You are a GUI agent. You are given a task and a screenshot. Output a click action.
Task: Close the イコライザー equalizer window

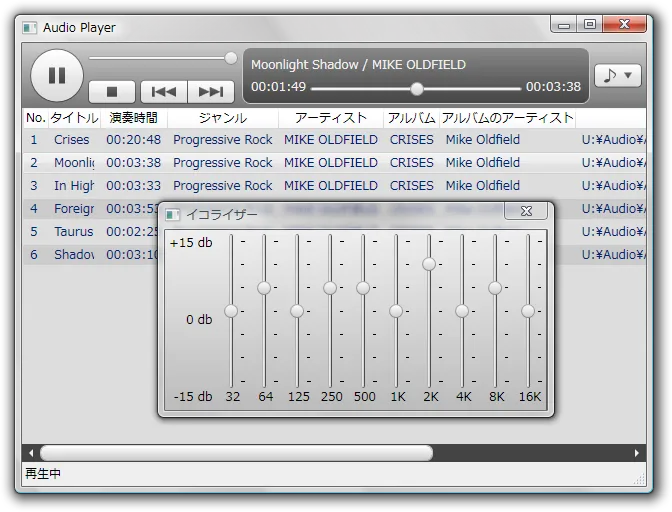pos(525,211)
